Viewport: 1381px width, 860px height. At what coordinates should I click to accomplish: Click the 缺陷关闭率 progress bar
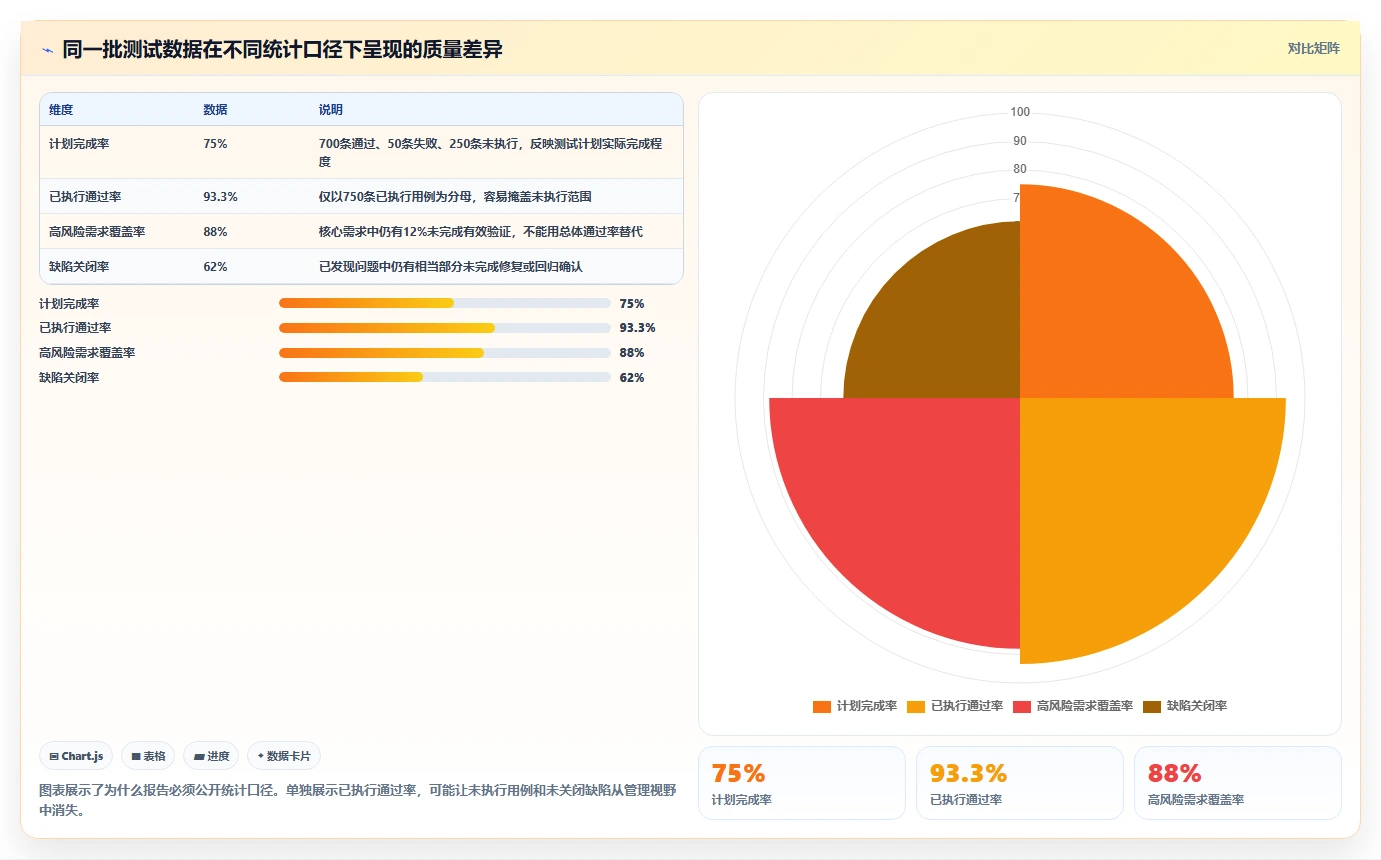pyautogui.click(x=445, y=377)
